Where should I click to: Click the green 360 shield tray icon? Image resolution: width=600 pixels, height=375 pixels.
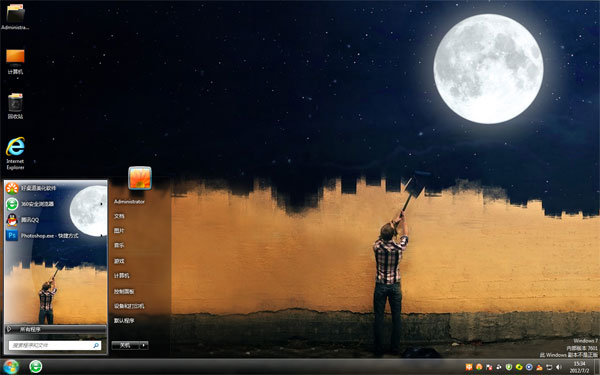pos(509,367)
